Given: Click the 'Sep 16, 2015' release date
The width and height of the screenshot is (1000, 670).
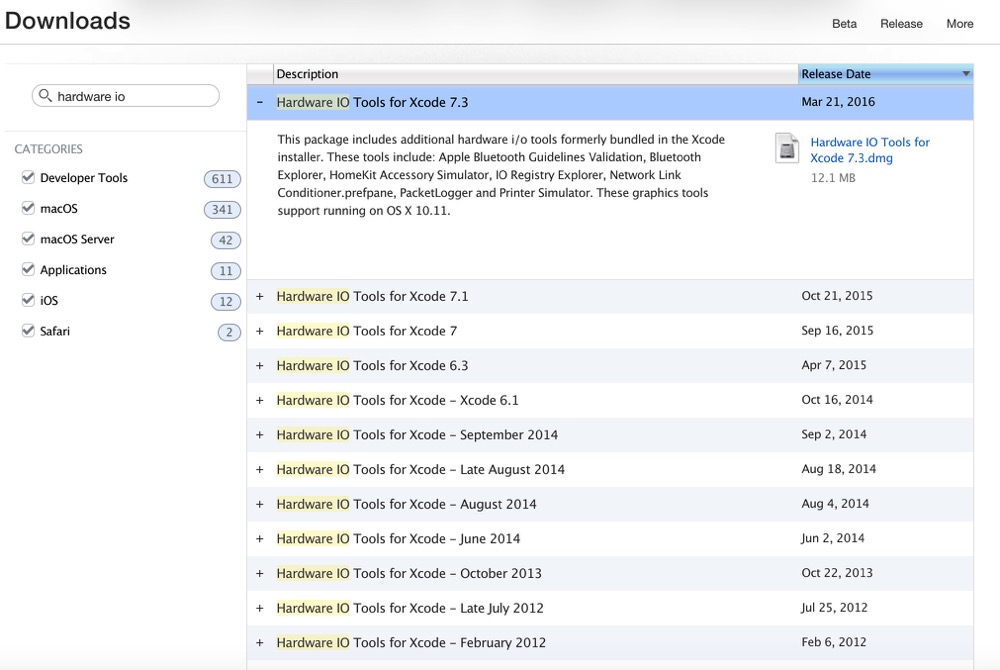Looking at the screenshot, I should tap(837, 330).
